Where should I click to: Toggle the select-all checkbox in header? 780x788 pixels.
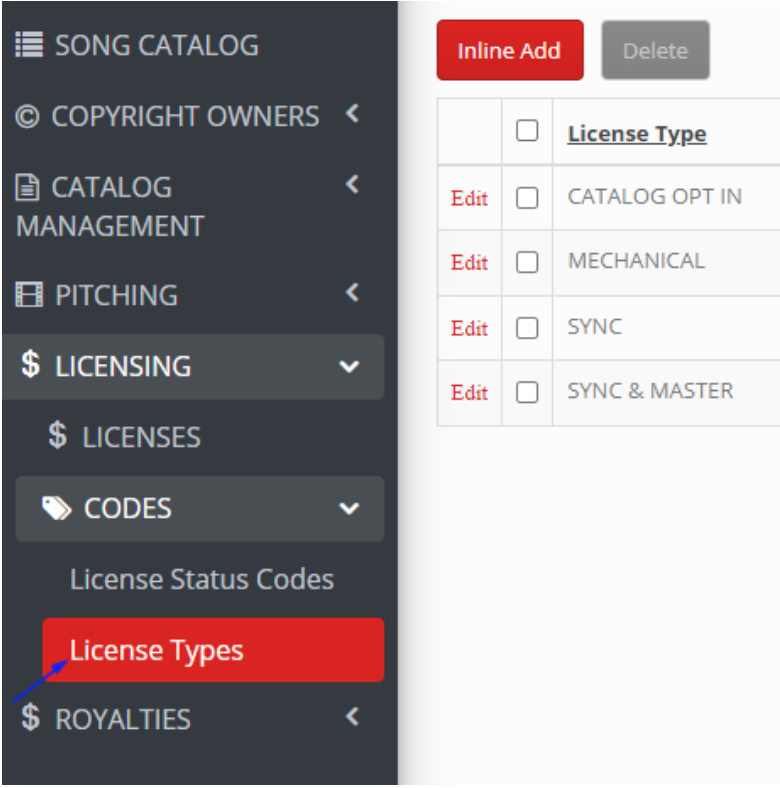coord(527,131)
